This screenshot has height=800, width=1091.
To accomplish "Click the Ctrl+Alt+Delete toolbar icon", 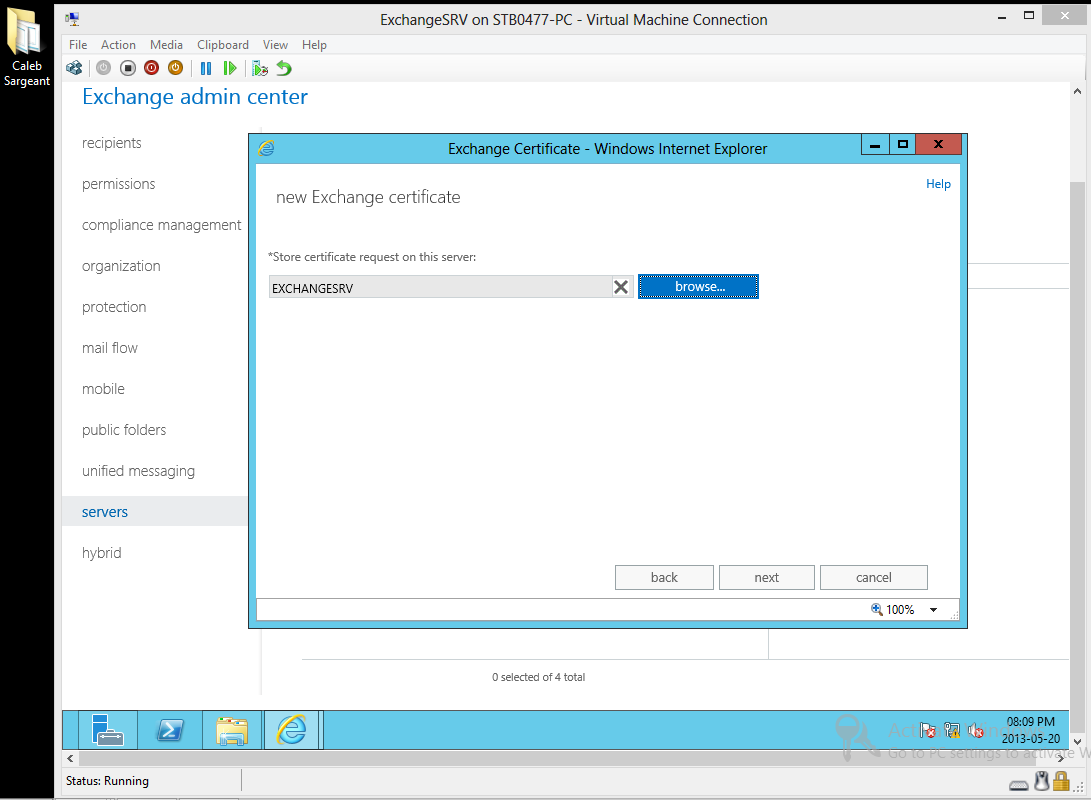I will click(x=74, y=68).
